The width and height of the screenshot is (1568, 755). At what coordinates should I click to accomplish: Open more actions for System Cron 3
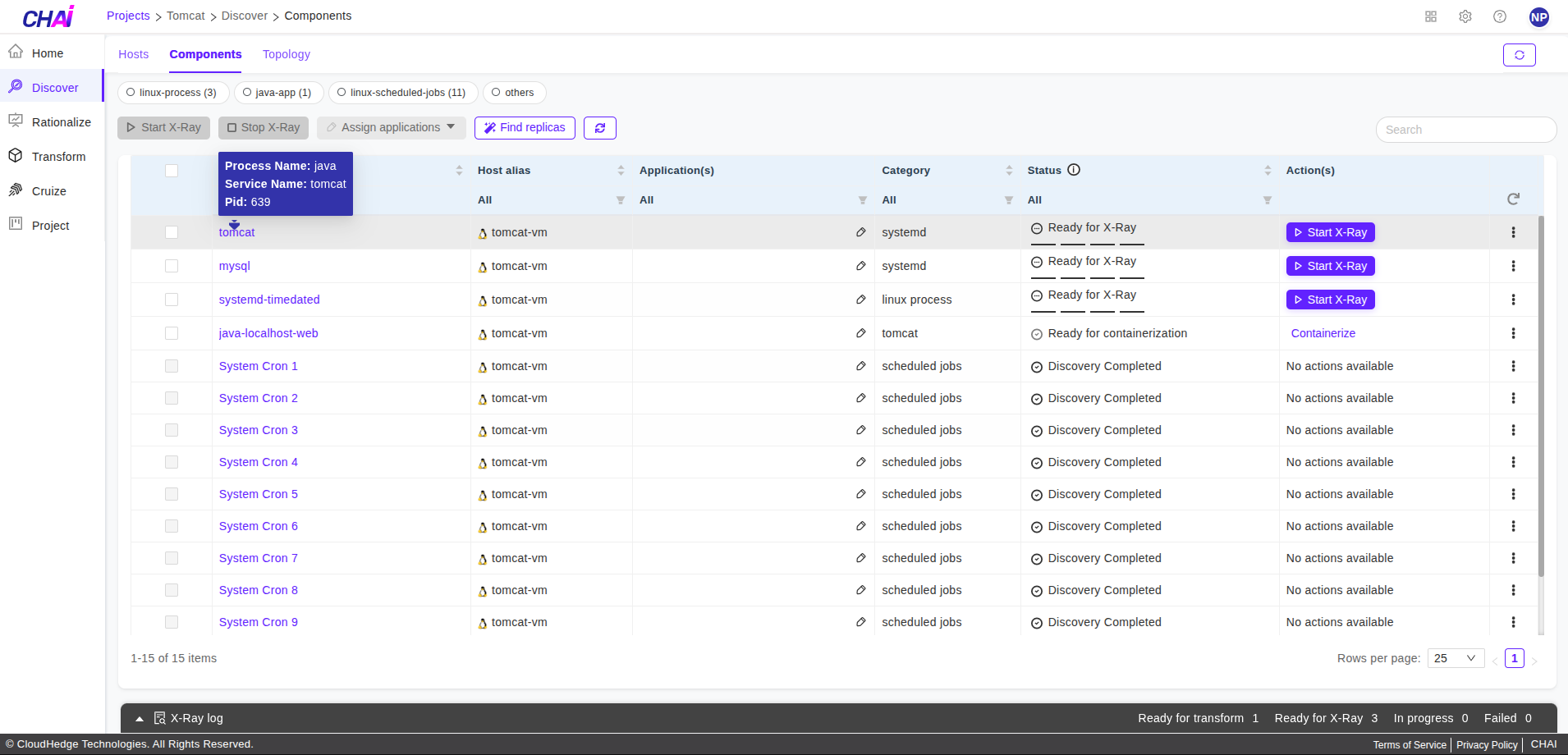(1513, 430)
